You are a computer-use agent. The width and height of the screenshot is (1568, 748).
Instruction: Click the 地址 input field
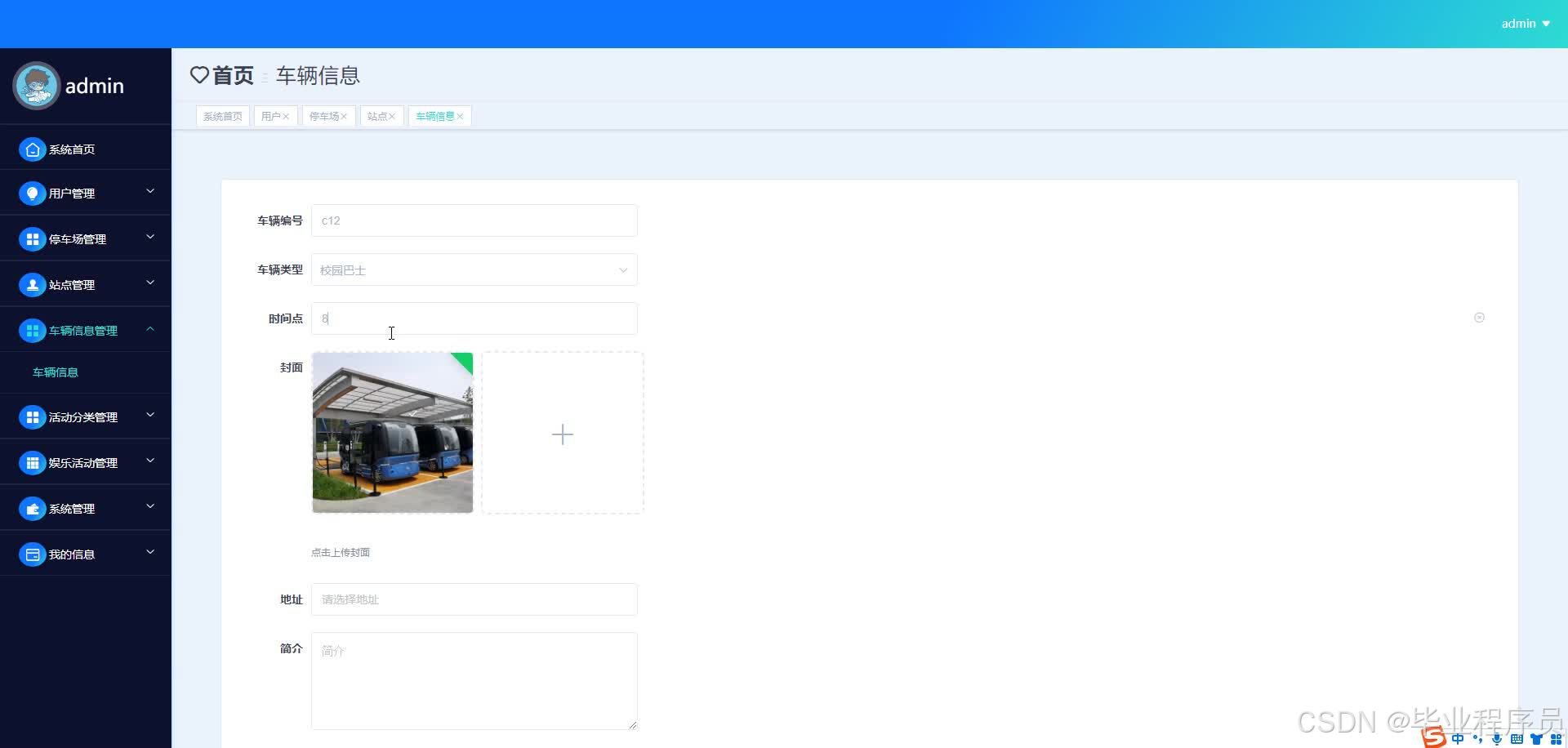coord(474,599)
